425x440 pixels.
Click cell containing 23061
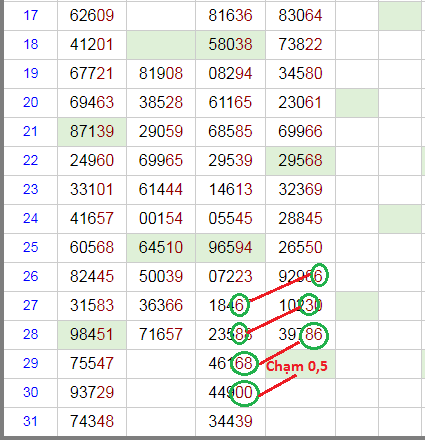pyautogui.click(x=300, y=102)
